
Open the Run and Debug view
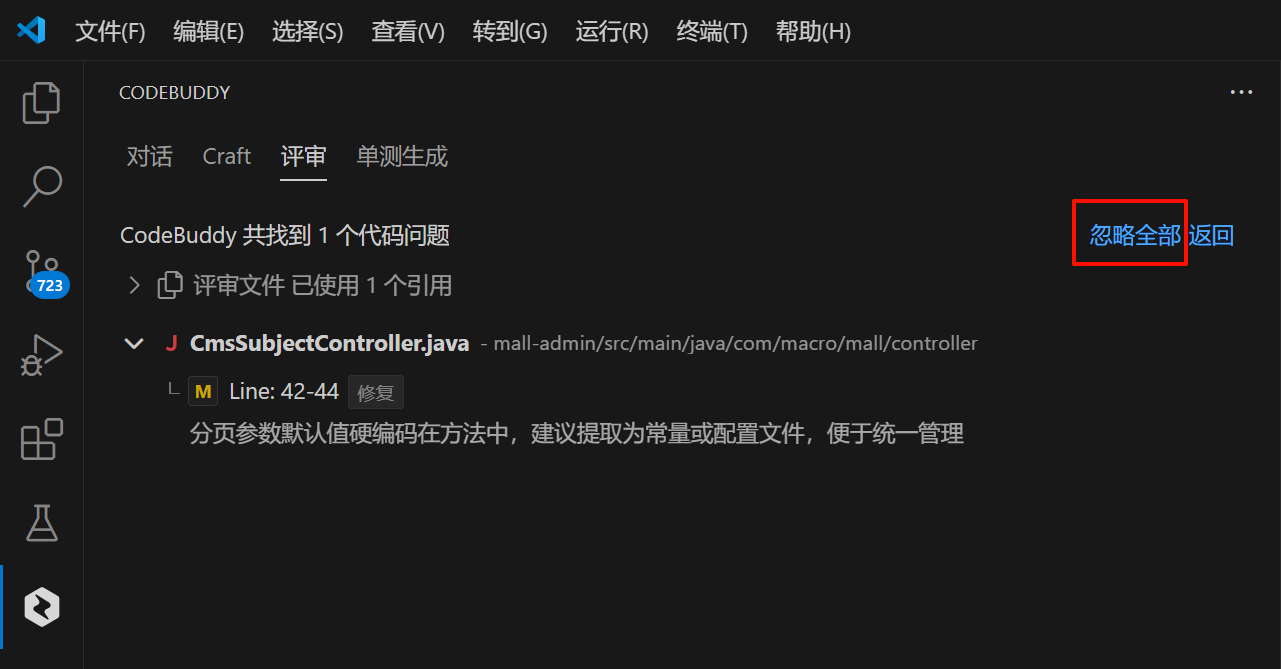pos(41,355)
